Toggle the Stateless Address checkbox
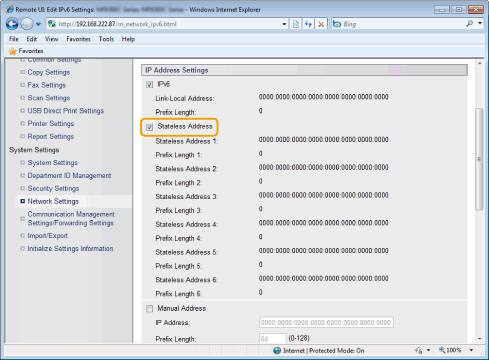Image resolution: width=489 pixels, height=360 pixels. pos(149,127)
